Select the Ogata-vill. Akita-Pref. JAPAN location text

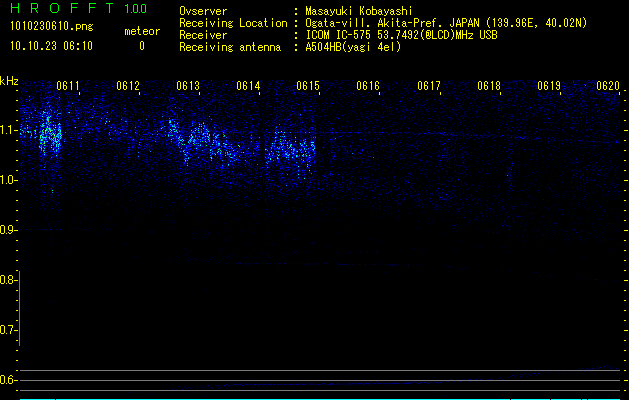[x=446, y=23]
